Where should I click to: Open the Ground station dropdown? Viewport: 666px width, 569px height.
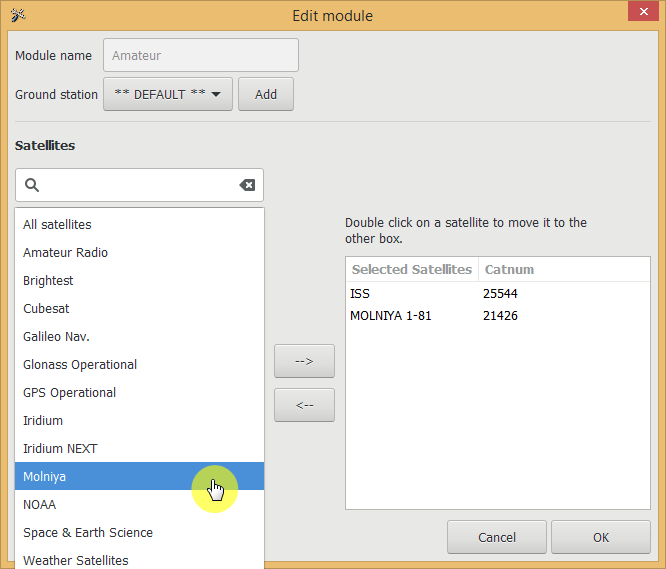coord(168,94)
